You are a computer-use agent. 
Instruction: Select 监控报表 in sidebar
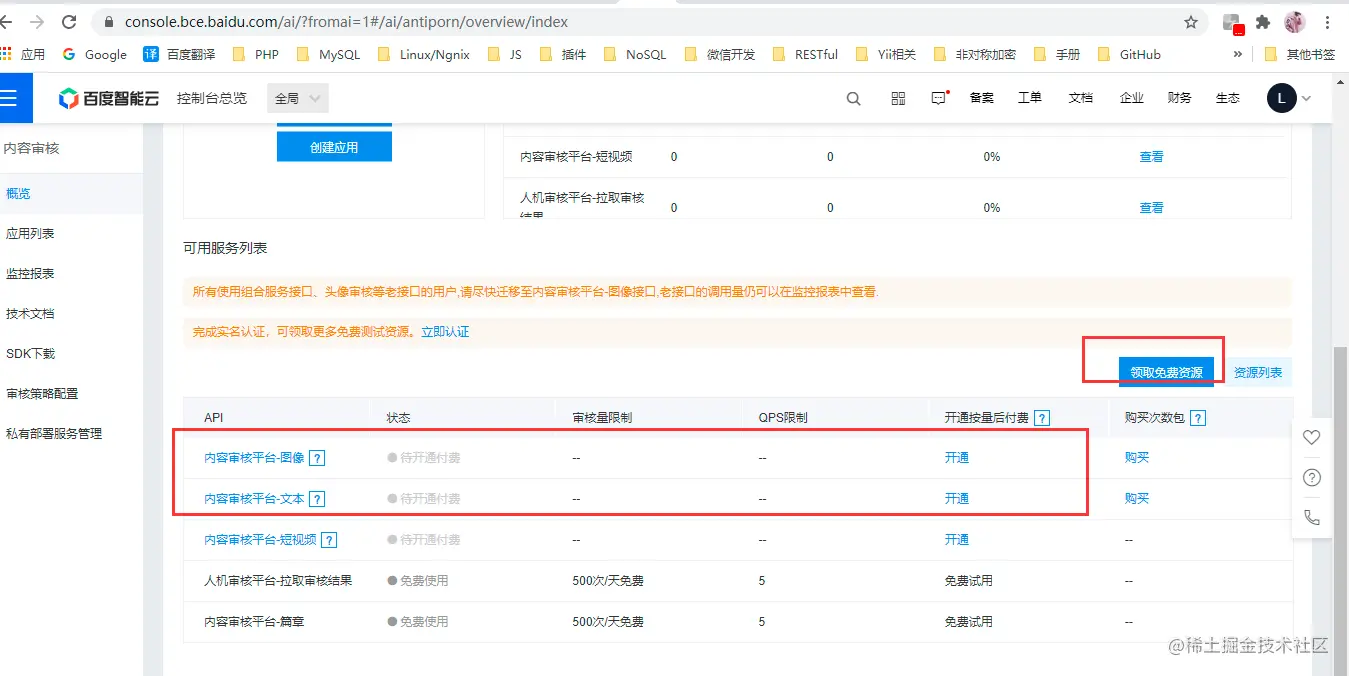[x=30, y=273]
